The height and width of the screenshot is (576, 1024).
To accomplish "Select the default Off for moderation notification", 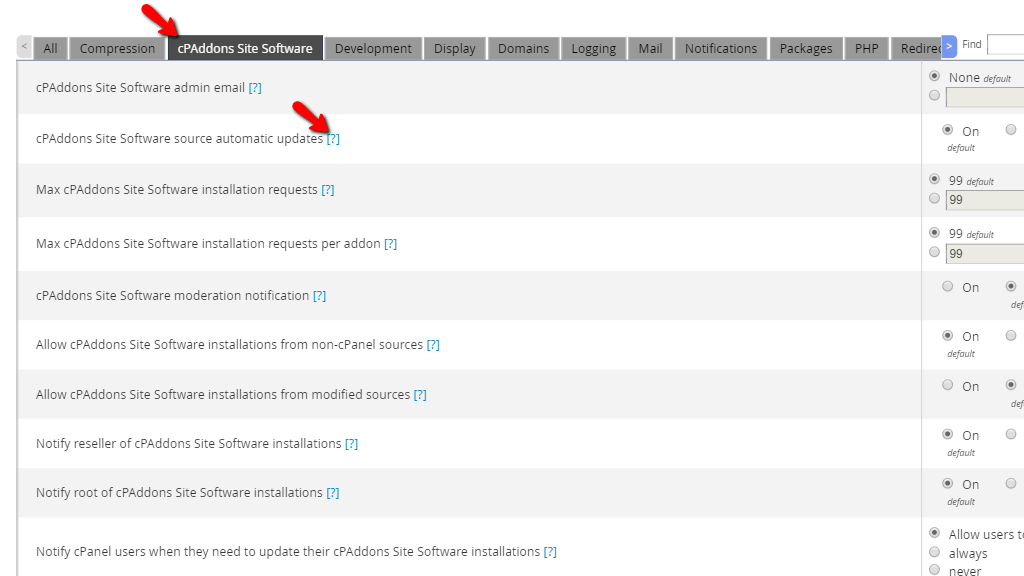I will pyautogui.click(x=1011, y=286).
